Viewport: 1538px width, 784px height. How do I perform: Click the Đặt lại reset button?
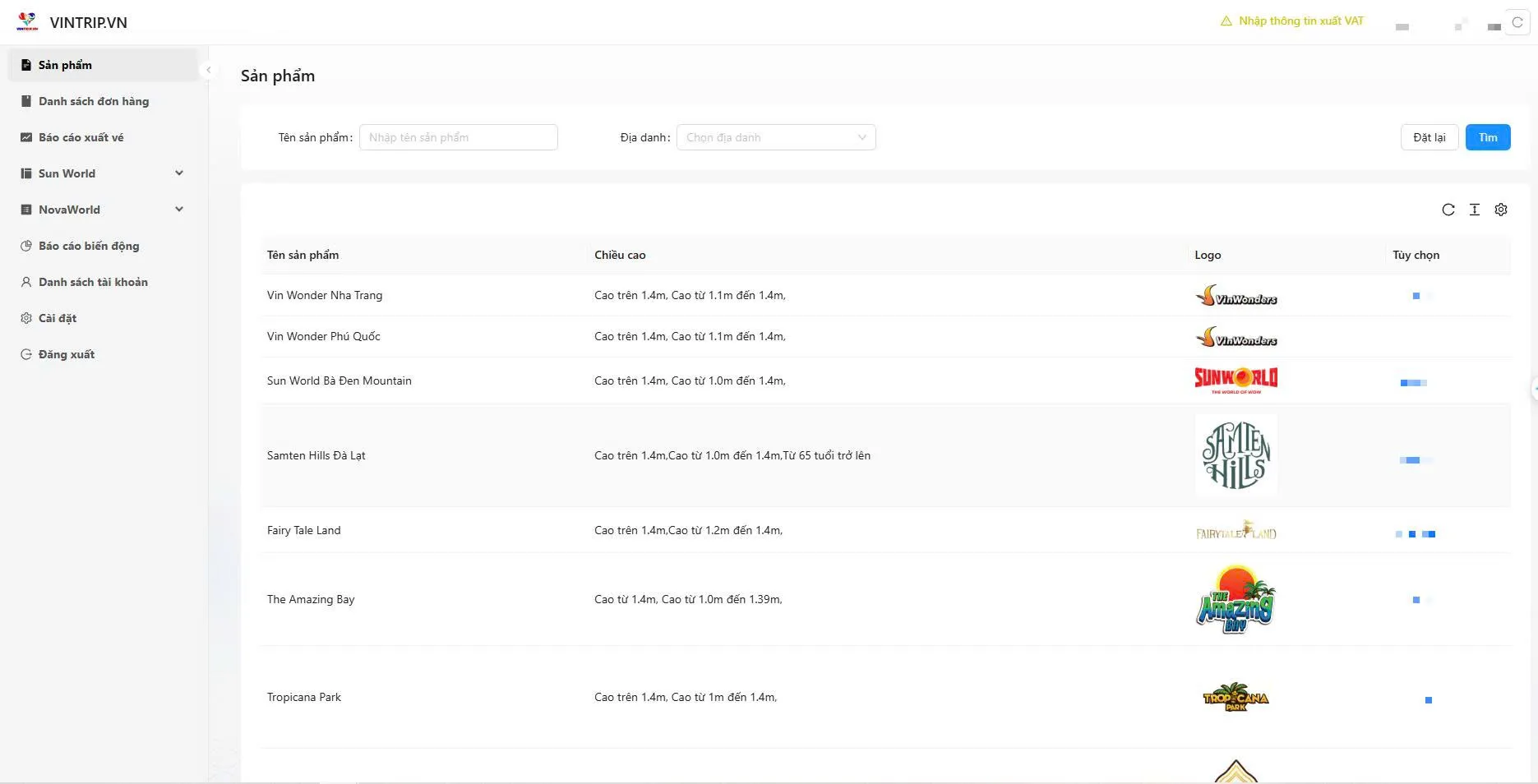click(1429, 137)
